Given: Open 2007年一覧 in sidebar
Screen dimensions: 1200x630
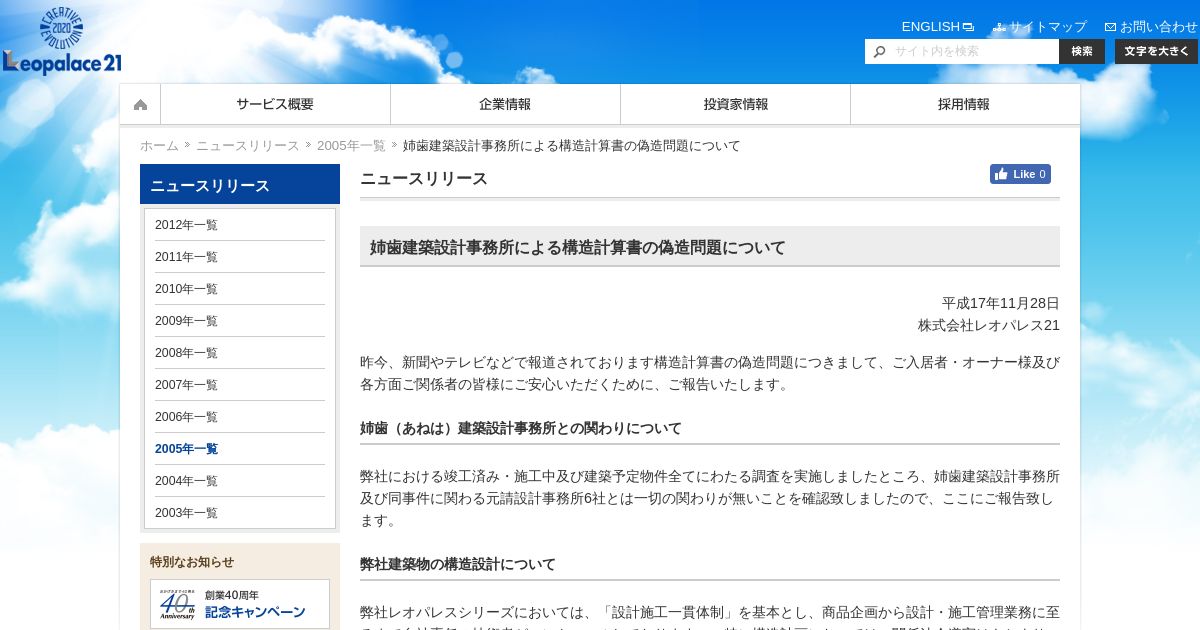Looking at the screenshot, I should (240, 385).
